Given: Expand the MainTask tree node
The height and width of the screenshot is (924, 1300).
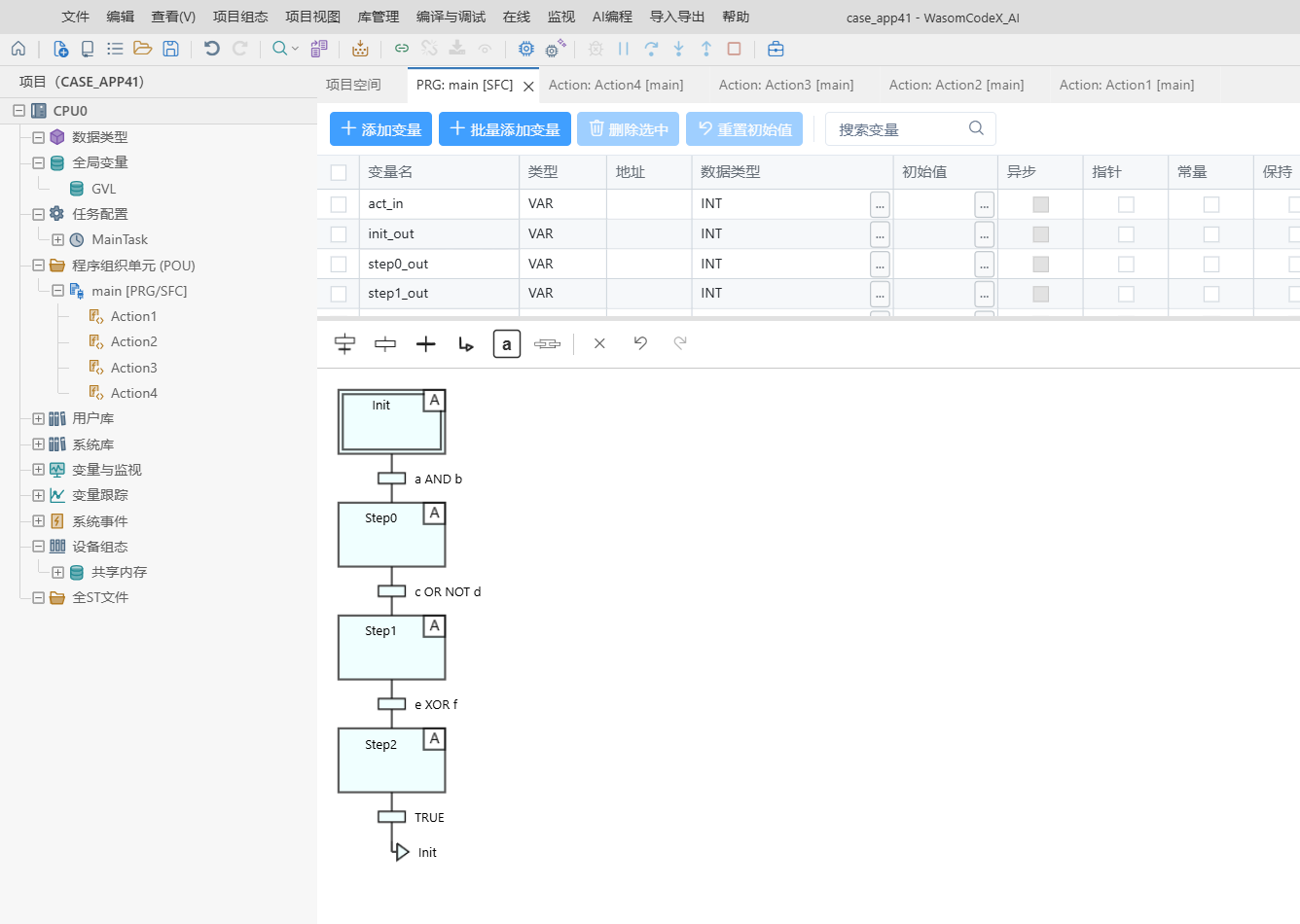Looking at the screenshot, I should pos(57,239).
